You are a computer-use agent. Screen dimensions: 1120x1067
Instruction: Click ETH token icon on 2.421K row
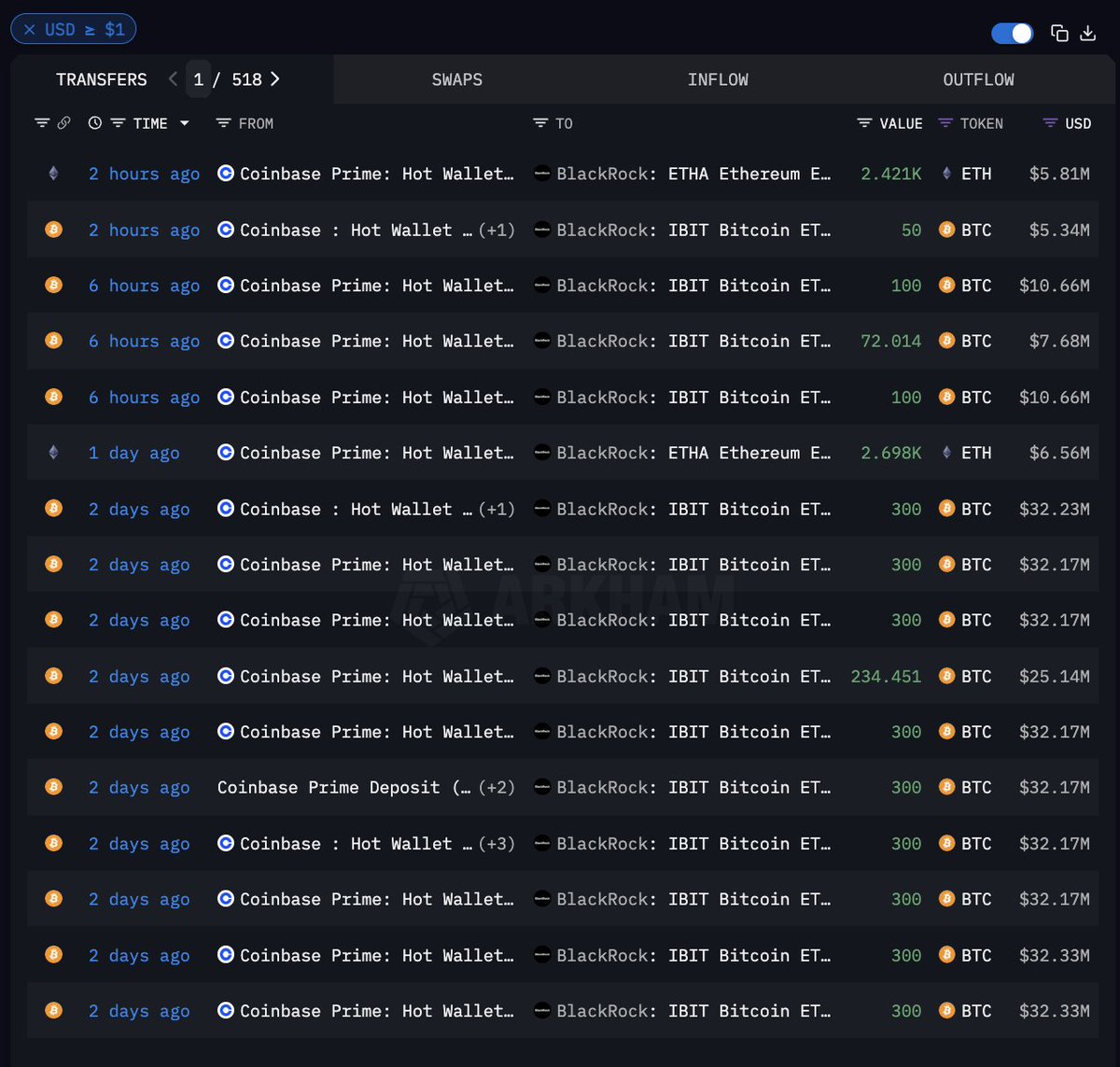click(x=946, y=173)
